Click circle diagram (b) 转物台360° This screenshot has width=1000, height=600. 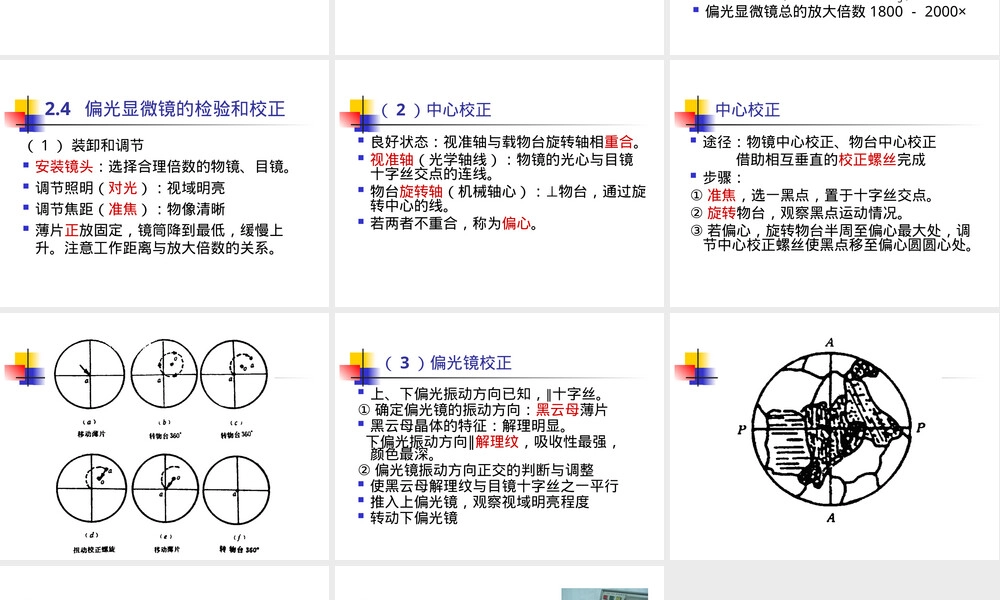[x=165, y=374]
